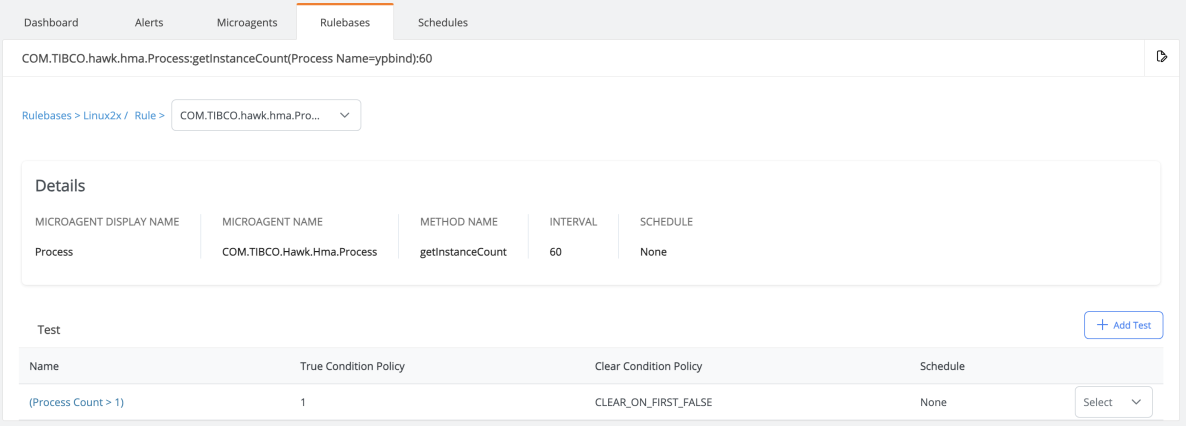Open the Alerts tab
The width and height of the screenshot is (1186, 426).
[x=149, y=22]
